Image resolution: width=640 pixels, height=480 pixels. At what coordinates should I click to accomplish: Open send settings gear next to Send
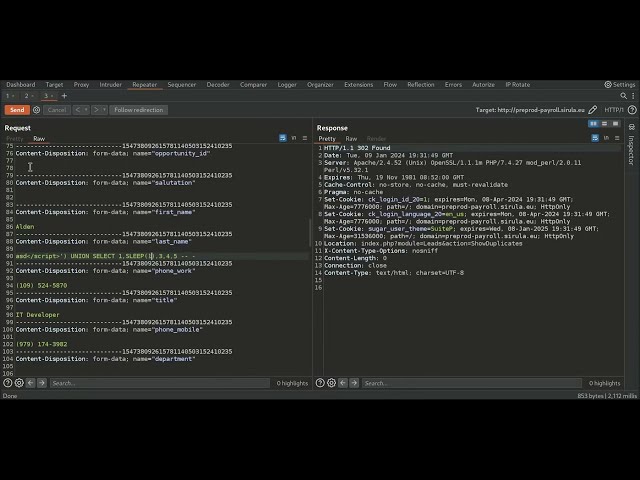coord(36,110)
